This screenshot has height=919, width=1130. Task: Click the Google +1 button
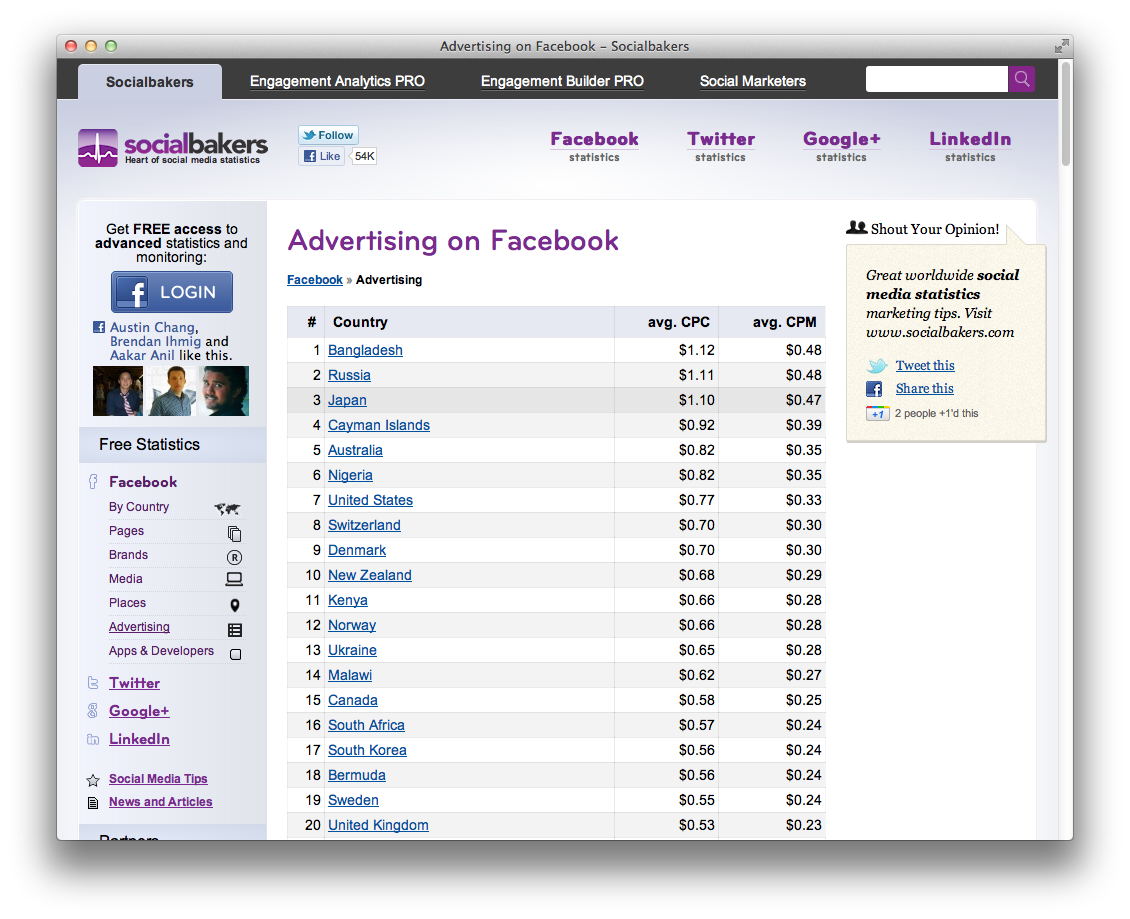coord(878,414)
